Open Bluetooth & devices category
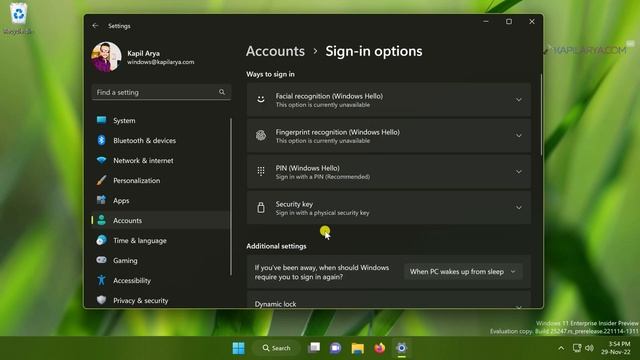Screen dimensions: 640x360 [160, 140]
